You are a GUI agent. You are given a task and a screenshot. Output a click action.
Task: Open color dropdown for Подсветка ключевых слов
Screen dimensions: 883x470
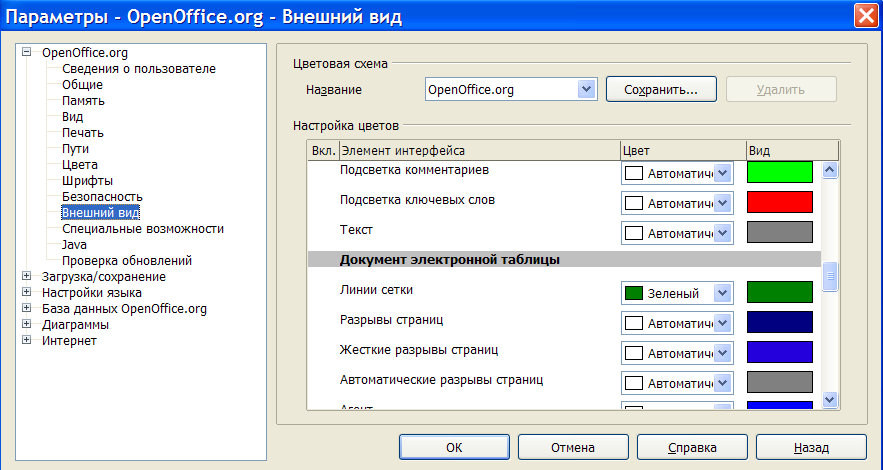[x=723, y=203]
